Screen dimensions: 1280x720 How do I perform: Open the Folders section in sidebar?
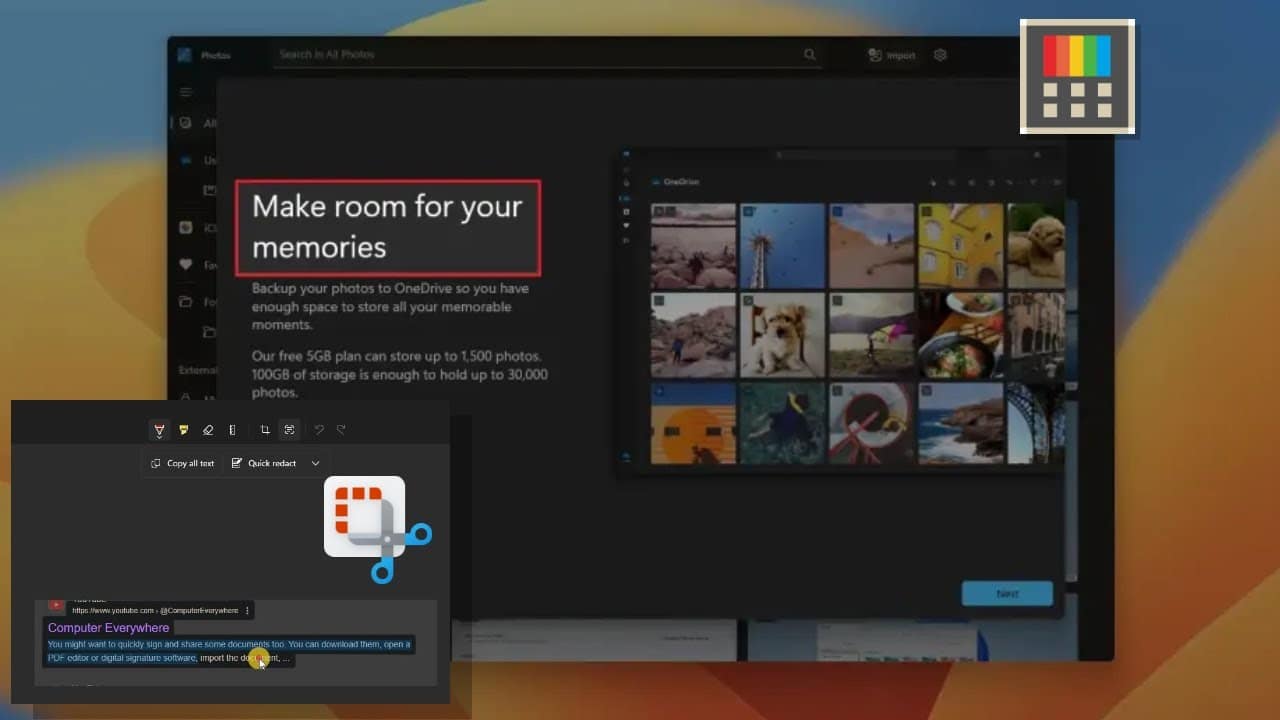click(185, 301)
